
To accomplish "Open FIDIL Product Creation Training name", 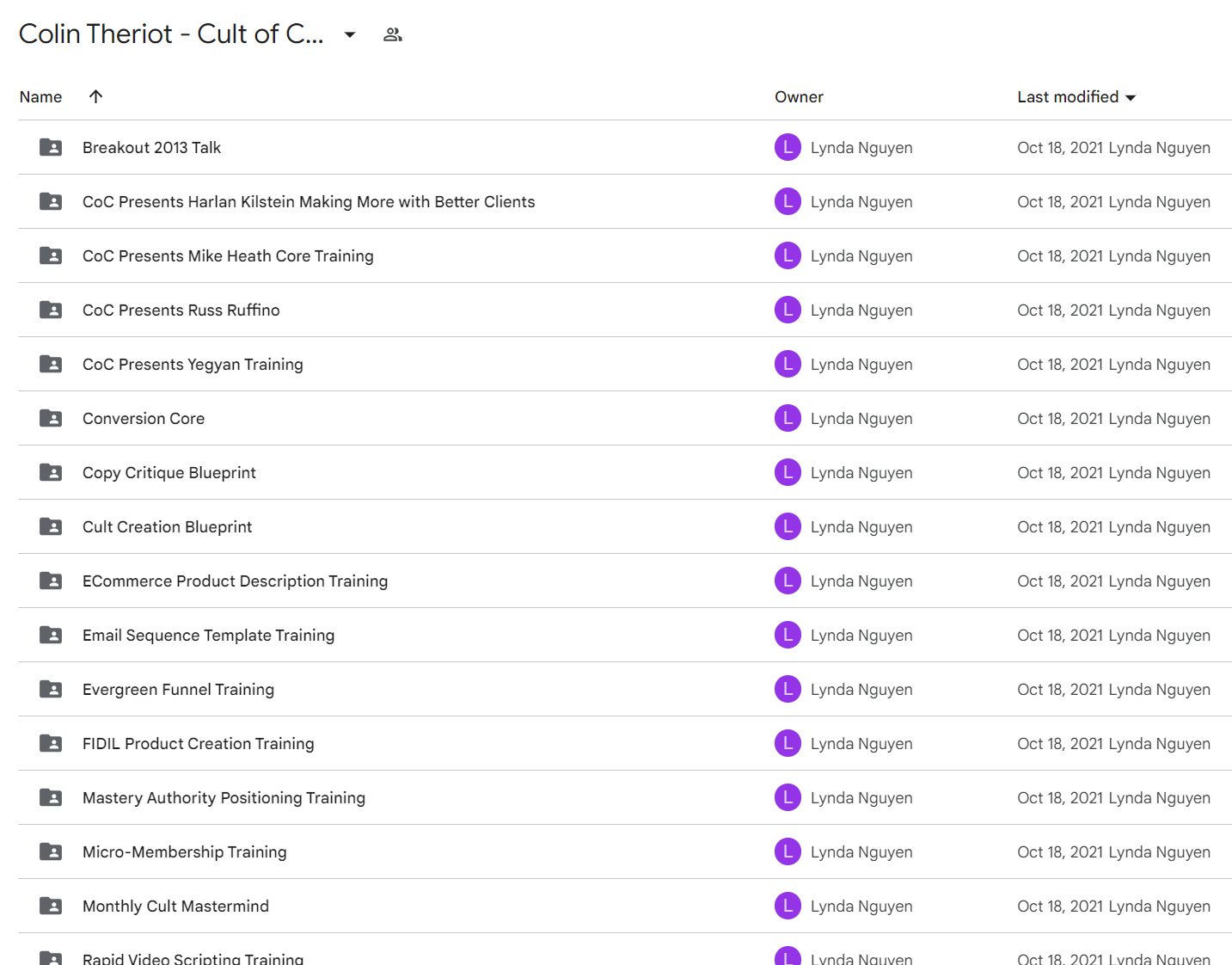I will (x=199, y=744).
